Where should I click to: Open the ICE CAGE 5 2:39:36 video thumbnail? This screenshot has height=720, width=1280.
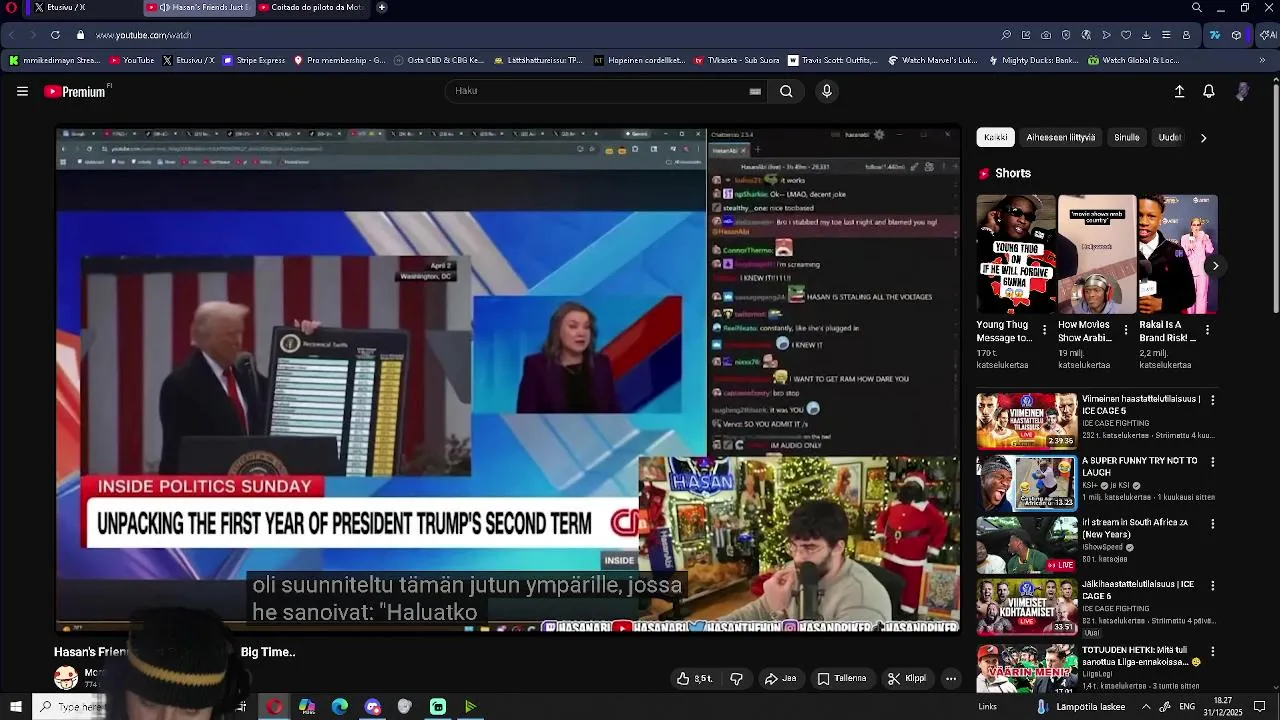[1027, 420]
